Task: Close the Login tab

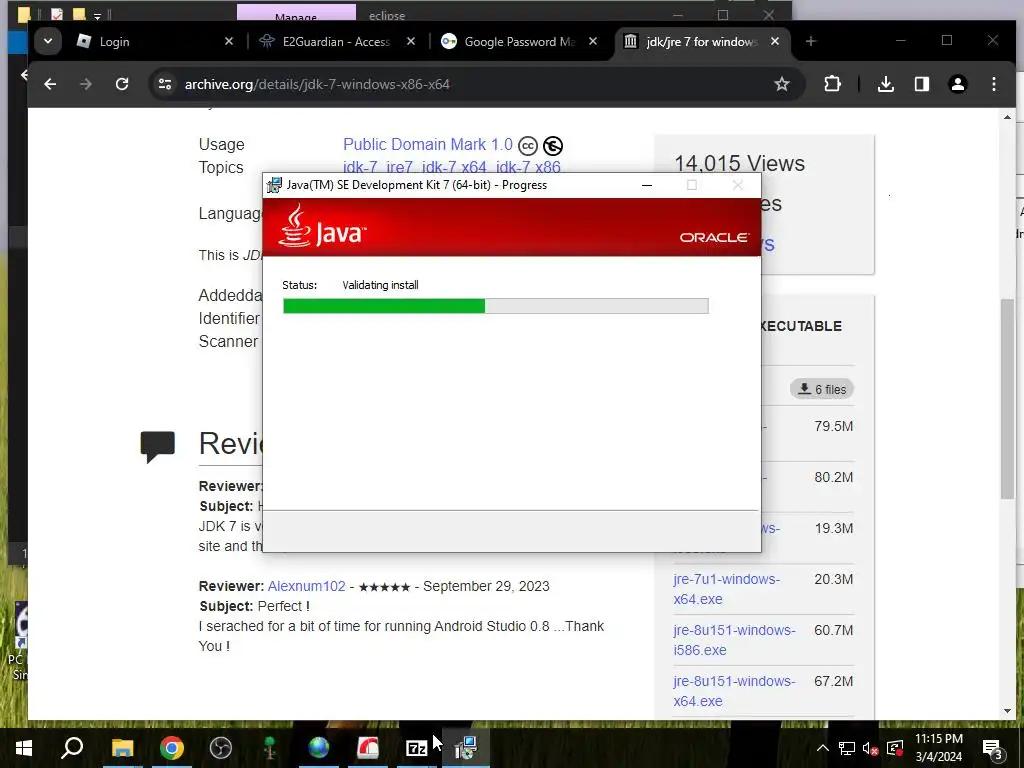Action: coord(229,41)
